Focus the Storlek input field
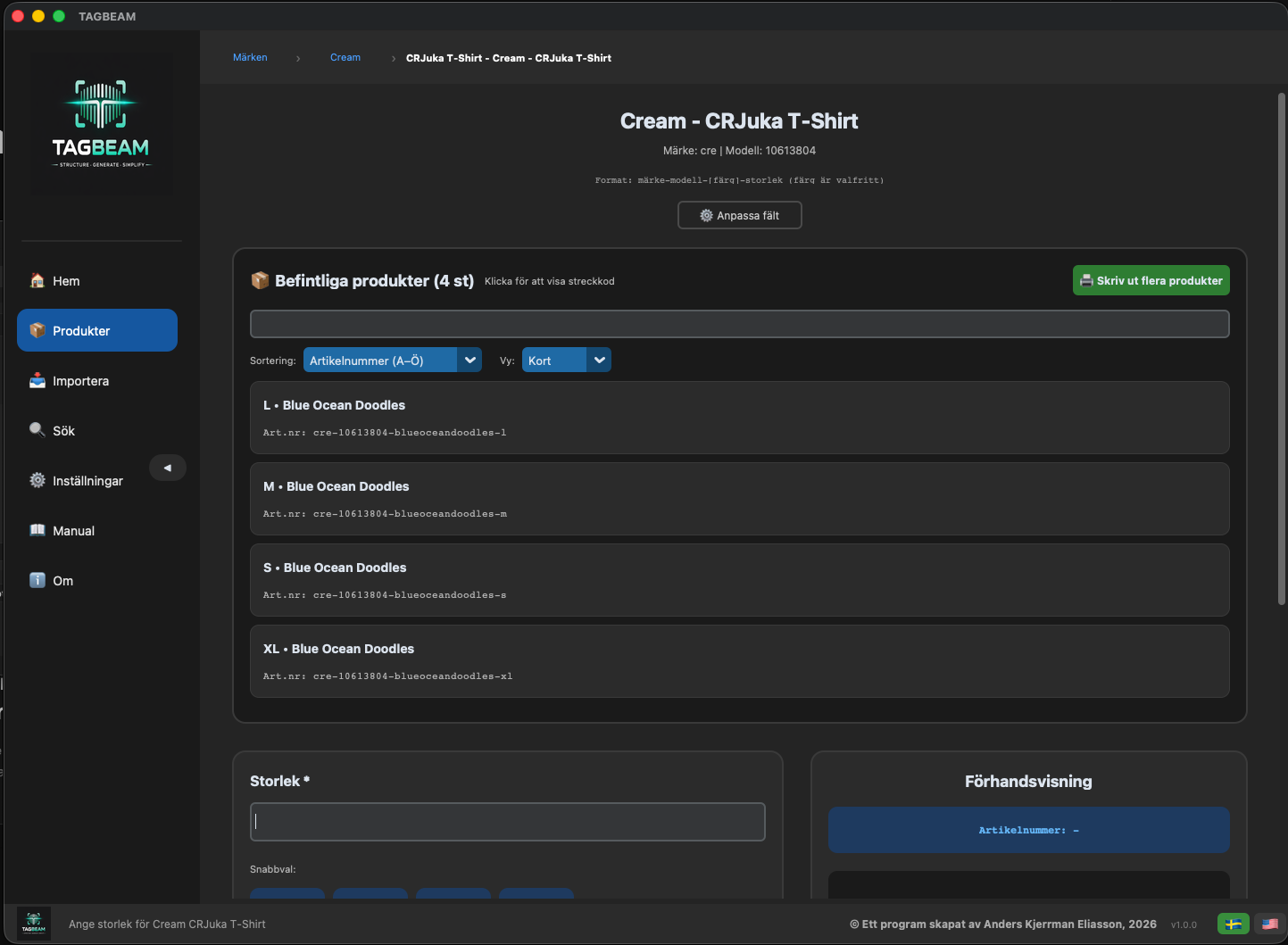This screenshot has height=945, width=1288. [x=508, y=822]
